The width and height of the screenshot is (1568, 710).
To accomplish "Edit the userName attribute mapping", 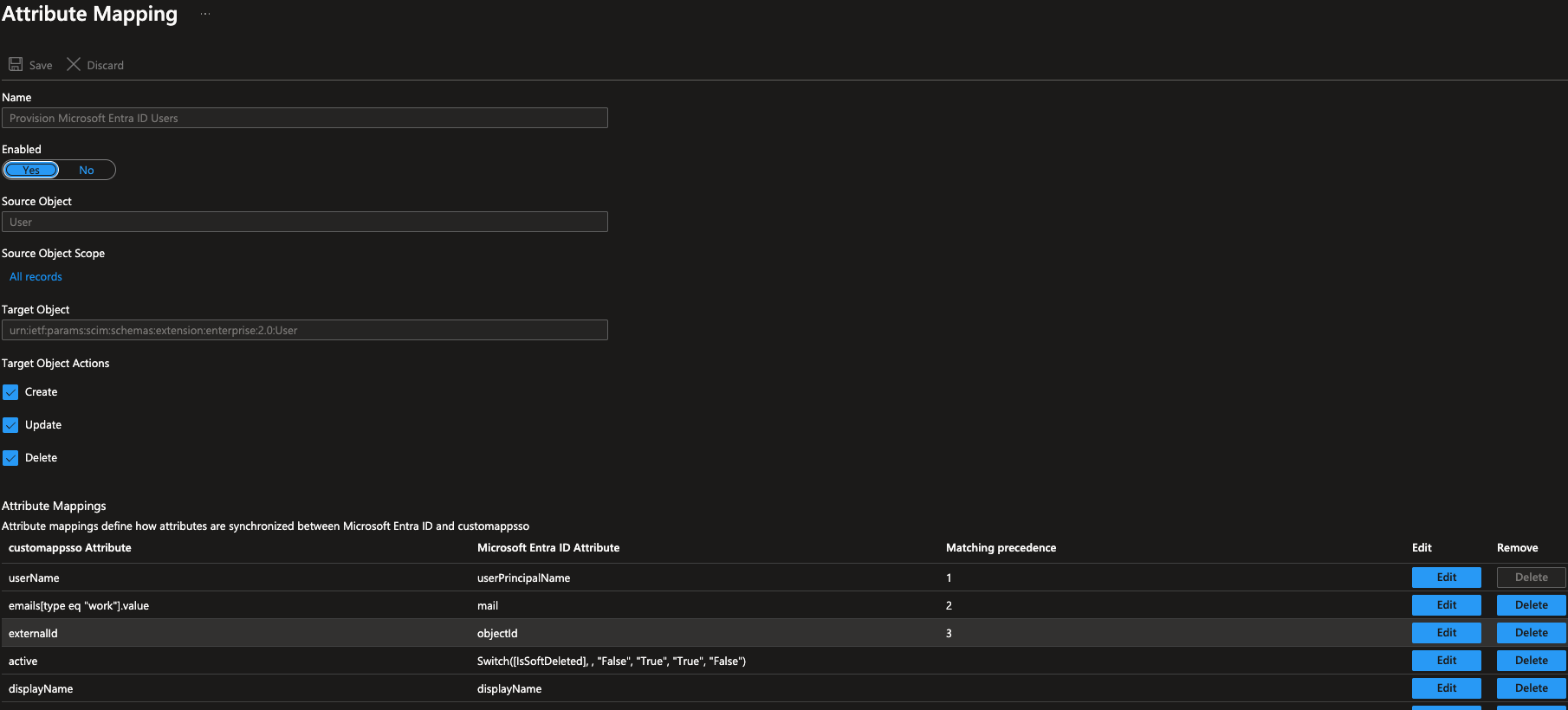I will [1446, 578].
